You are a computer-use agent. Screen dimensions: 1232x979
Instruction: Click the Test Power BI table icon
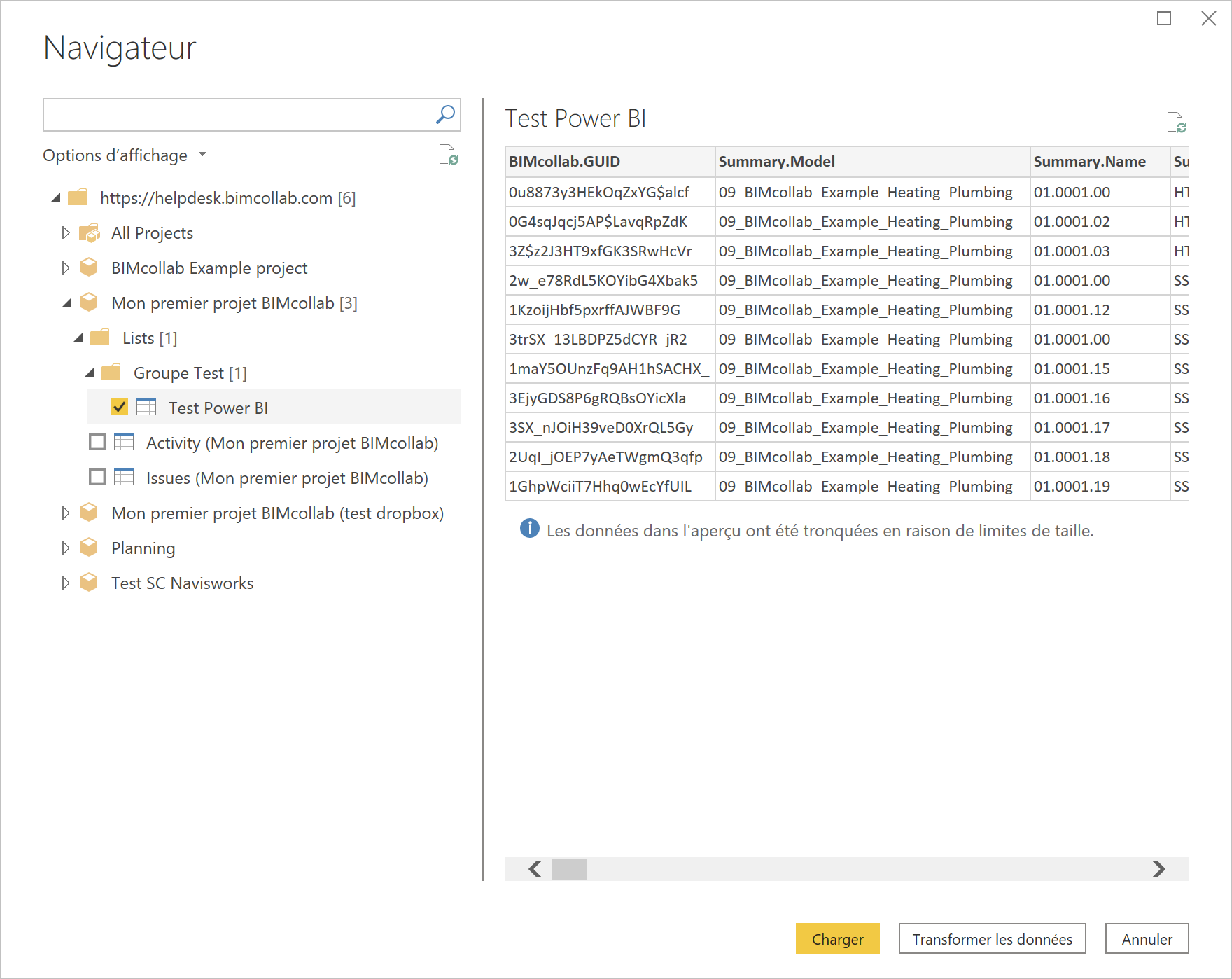click(146, 407)
